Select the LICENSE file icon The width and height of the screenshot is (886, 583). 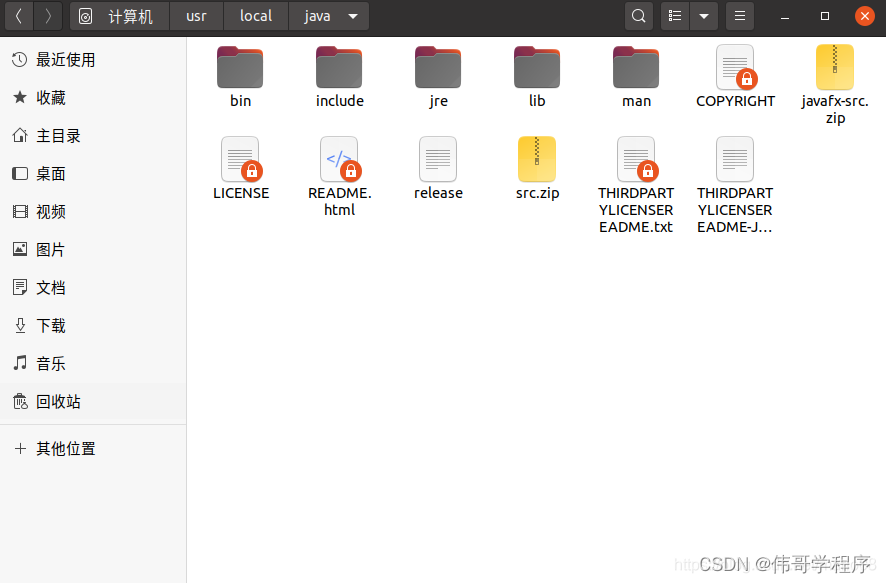tap(241, 159)
